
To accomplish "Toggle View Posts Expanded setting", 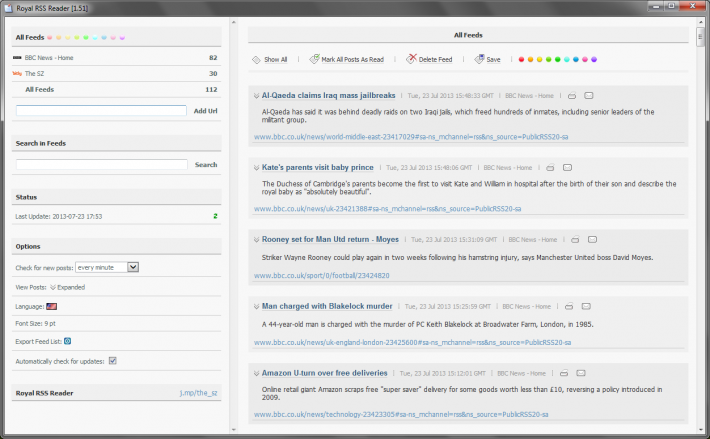I will (x=67, y=287).
